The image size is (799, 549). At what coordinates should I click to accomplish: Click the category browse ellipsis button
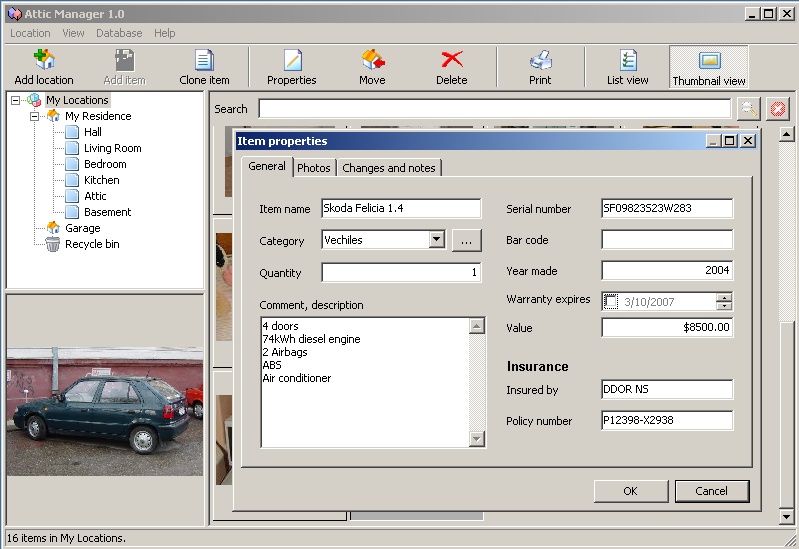(466, 240)
